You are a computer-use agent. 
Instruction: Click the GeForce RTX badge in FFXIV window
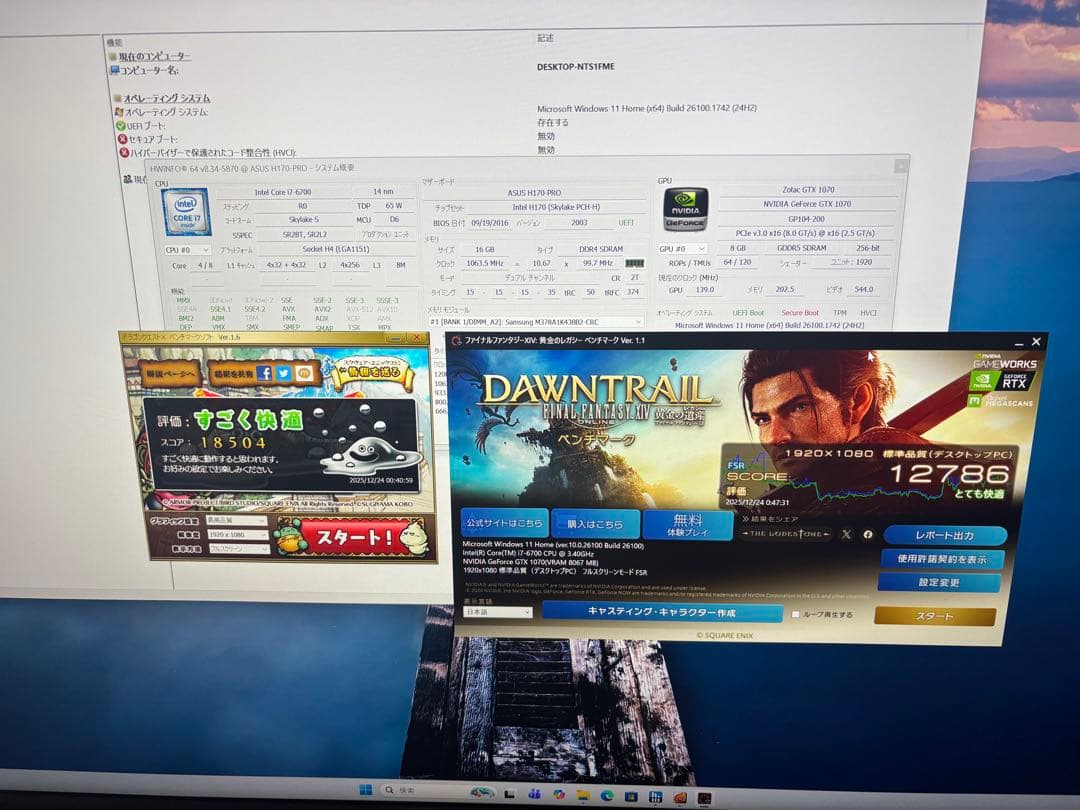(x=1015, y=379)
